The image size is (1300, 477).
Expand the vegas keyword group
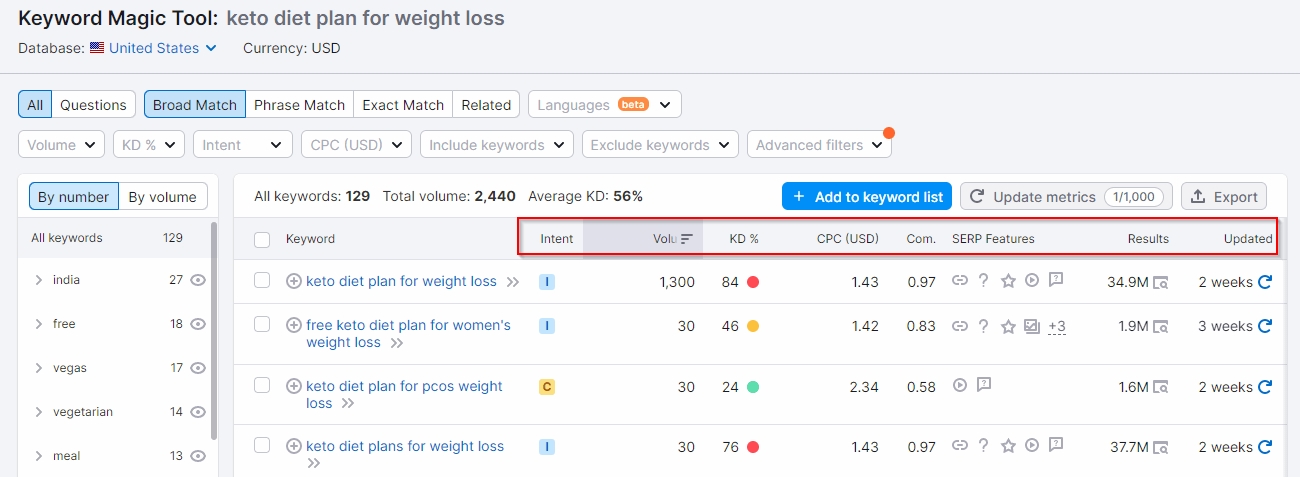tap(39, 368)
